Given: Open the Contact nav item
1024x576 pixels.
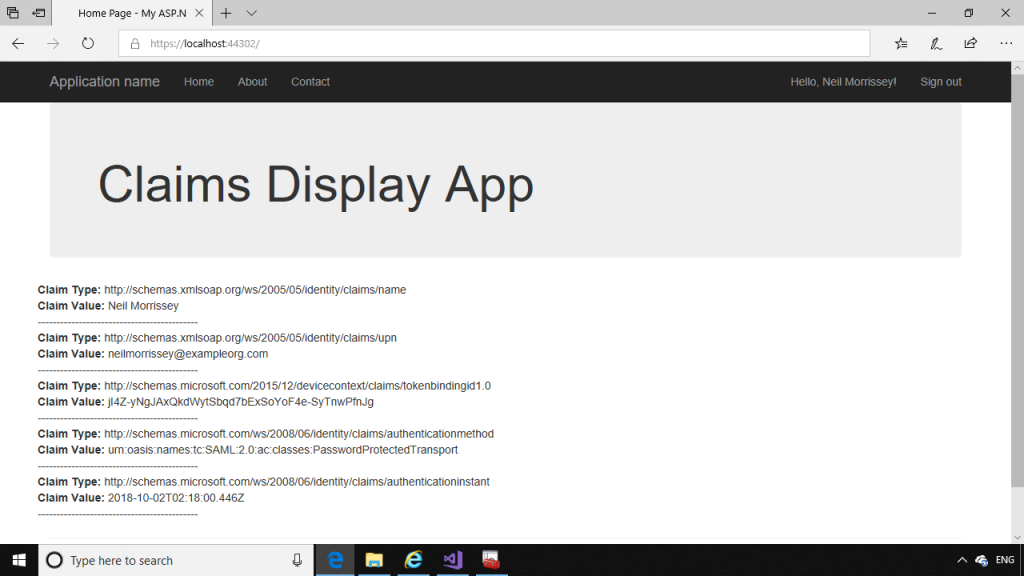Looking at the screenshot, I should click(x=310, y=82).
